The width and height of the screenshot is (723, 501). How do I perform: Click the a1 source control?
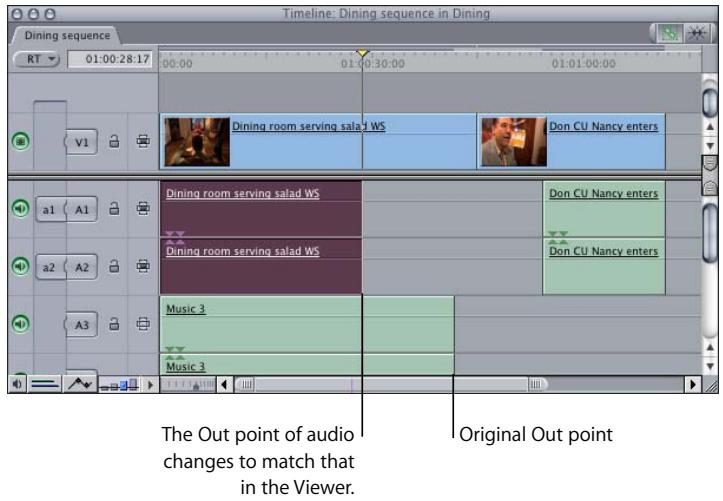(x=50, y=210)
